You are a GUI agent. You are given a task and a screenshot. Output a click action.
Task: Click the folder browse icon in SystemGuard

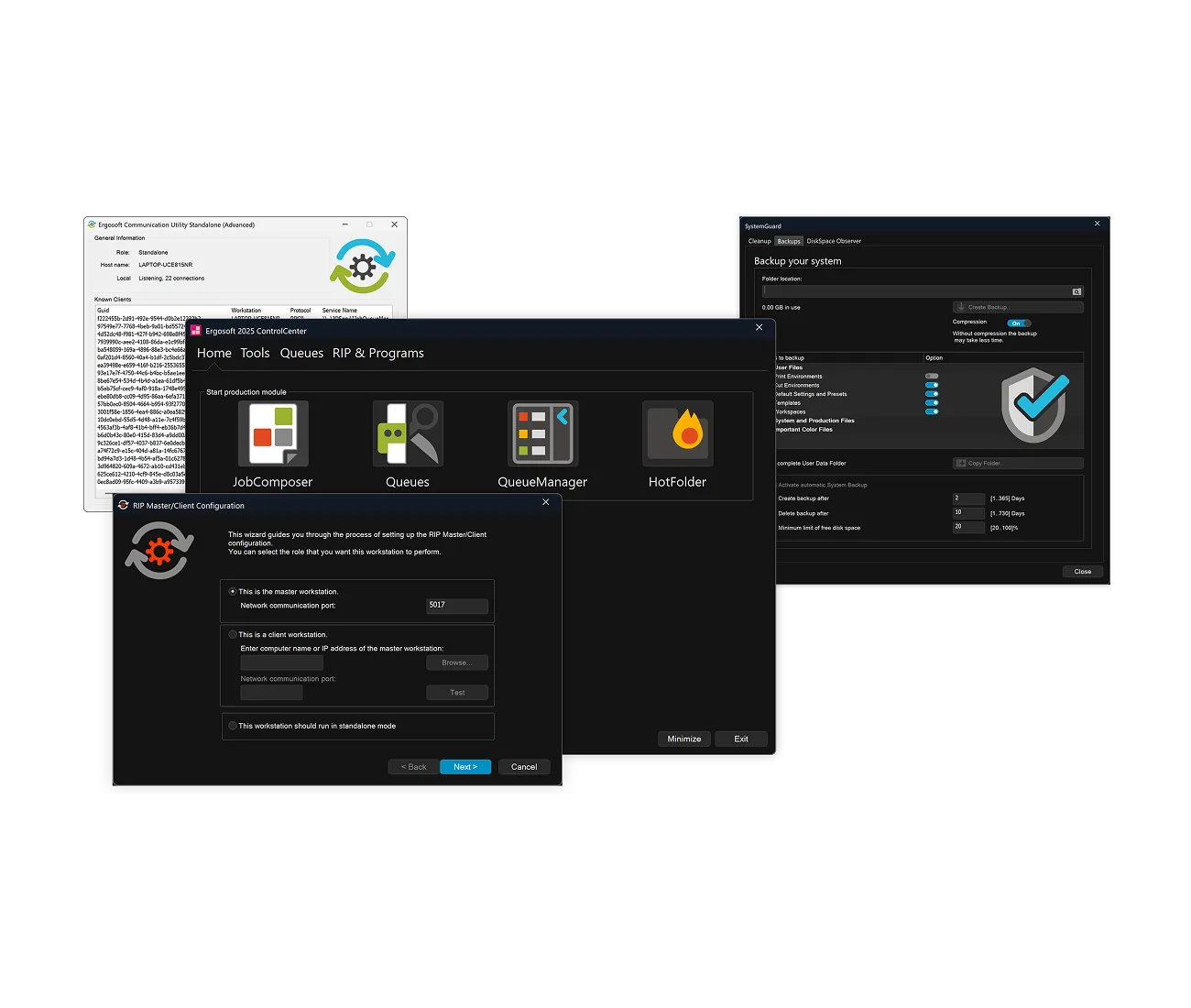coord(1076,291)
